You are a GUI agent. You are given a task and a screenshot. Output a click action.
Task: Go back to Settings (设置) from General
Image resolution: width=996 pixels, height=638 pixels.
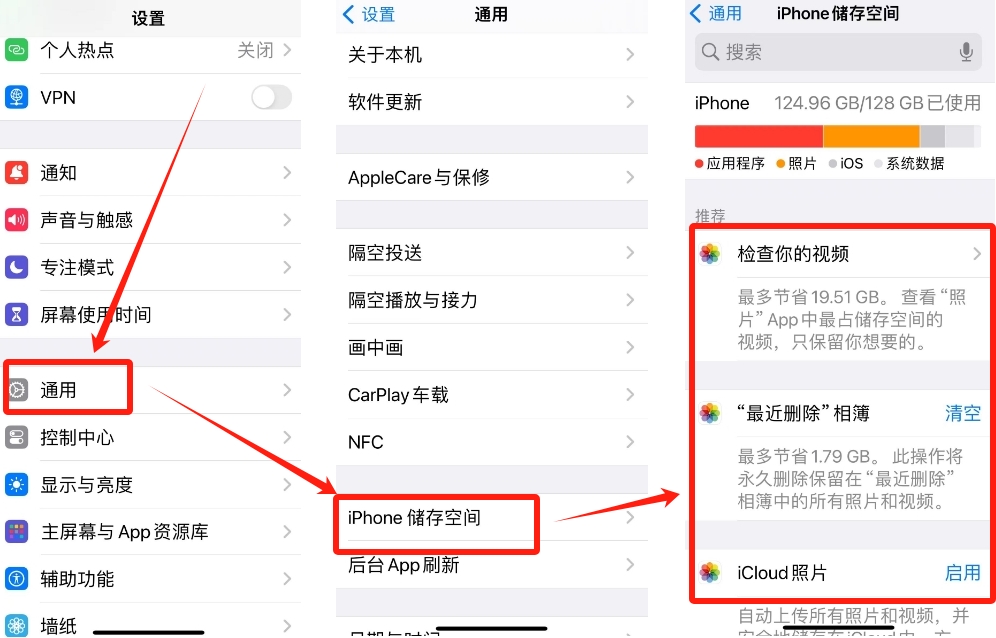[369, 14]
